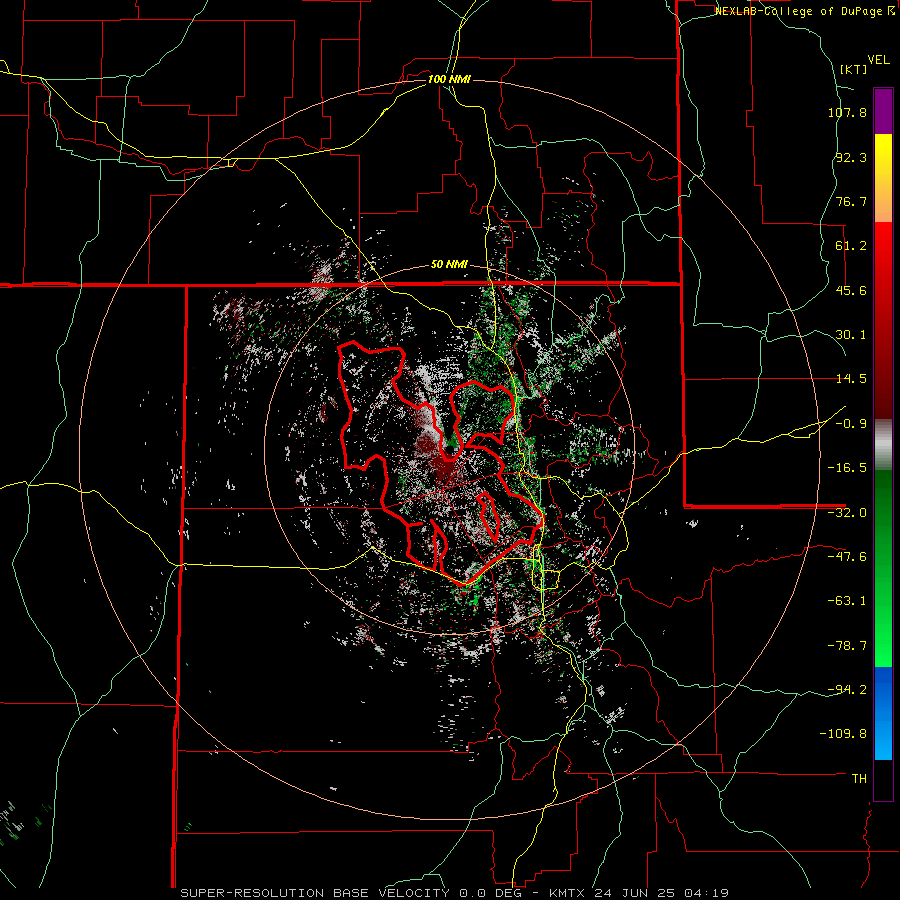
Task: Select the 45.6 velocity scale value
Action: (851, 290)
